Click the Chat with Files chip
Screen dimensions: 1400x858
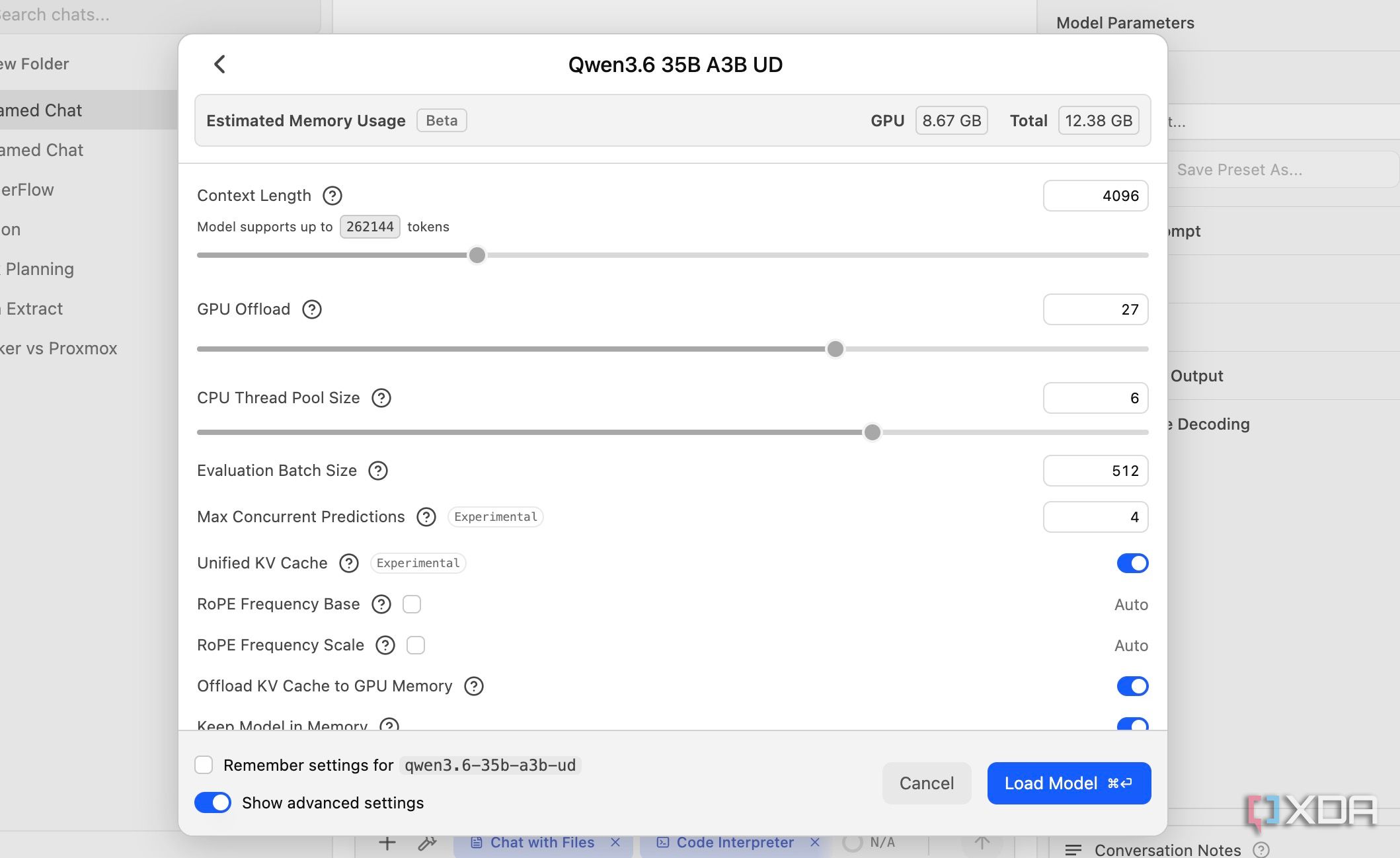tap(542, 843)
